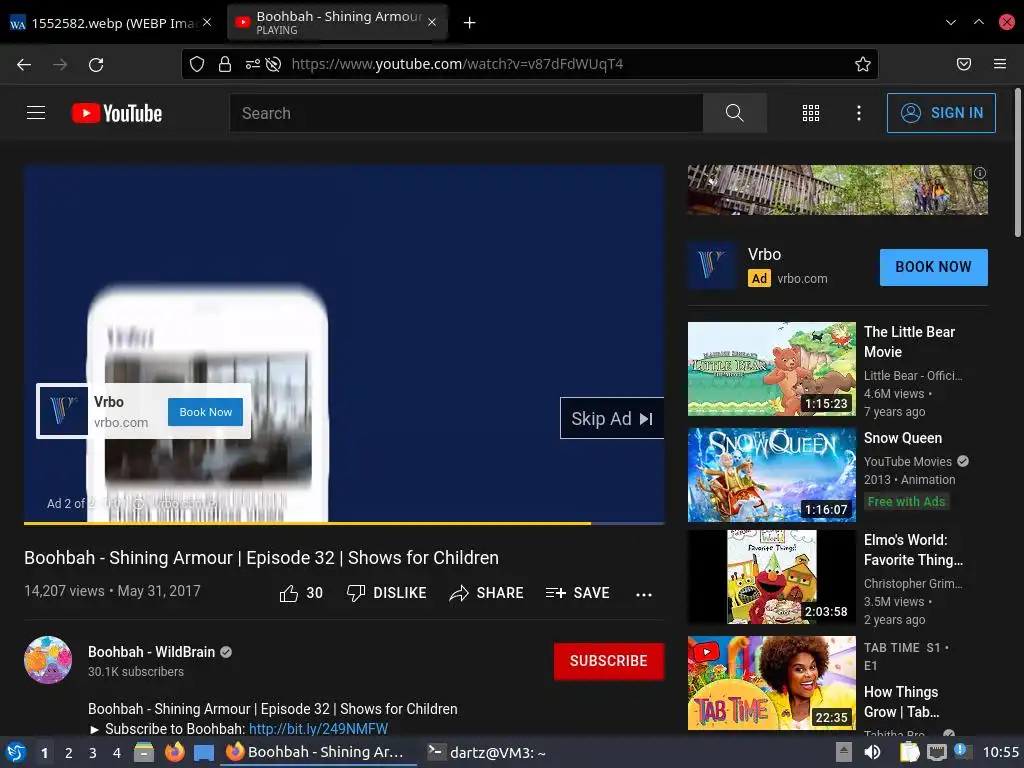Viewport: 1024px width, 768px height.
Task: Click the search magnifier button
Action: click(x=735, y=113)
